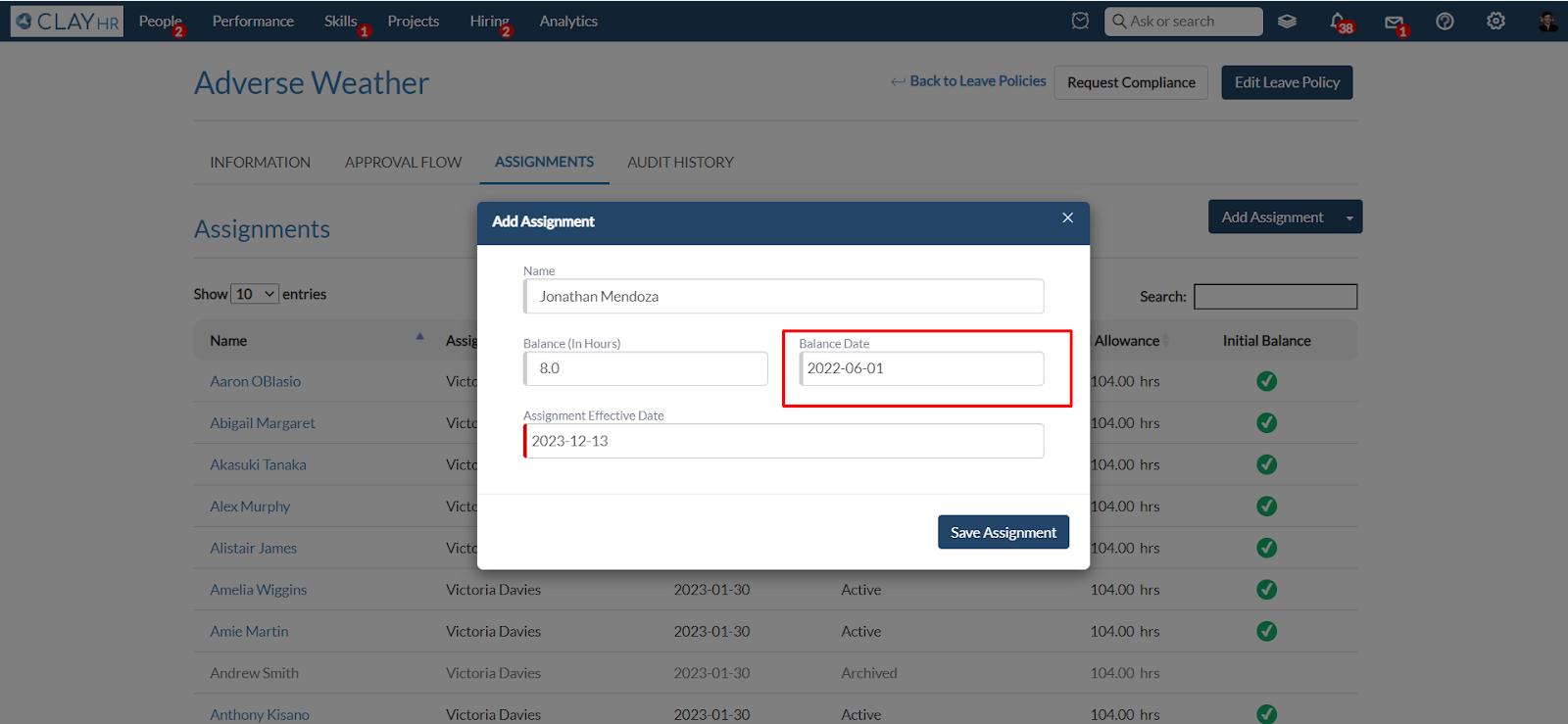Click Aaron OBlasio initial balance checkmark
1568x724 pixels.
pyautogui.click(x=1267, y=381)
